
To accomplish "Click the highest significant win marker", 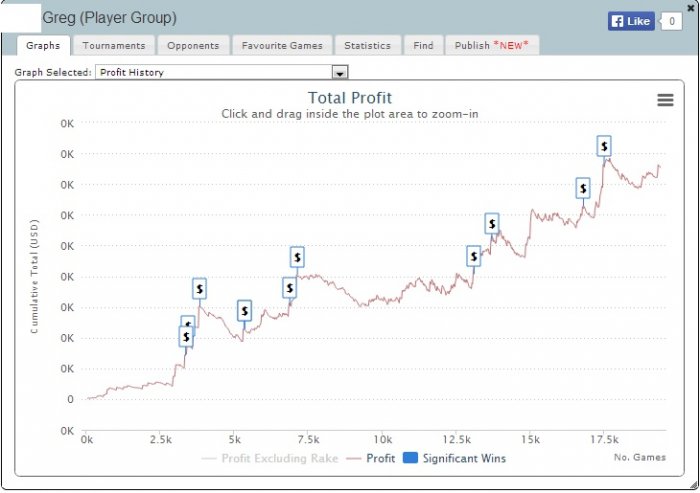I will pos(604,146).
